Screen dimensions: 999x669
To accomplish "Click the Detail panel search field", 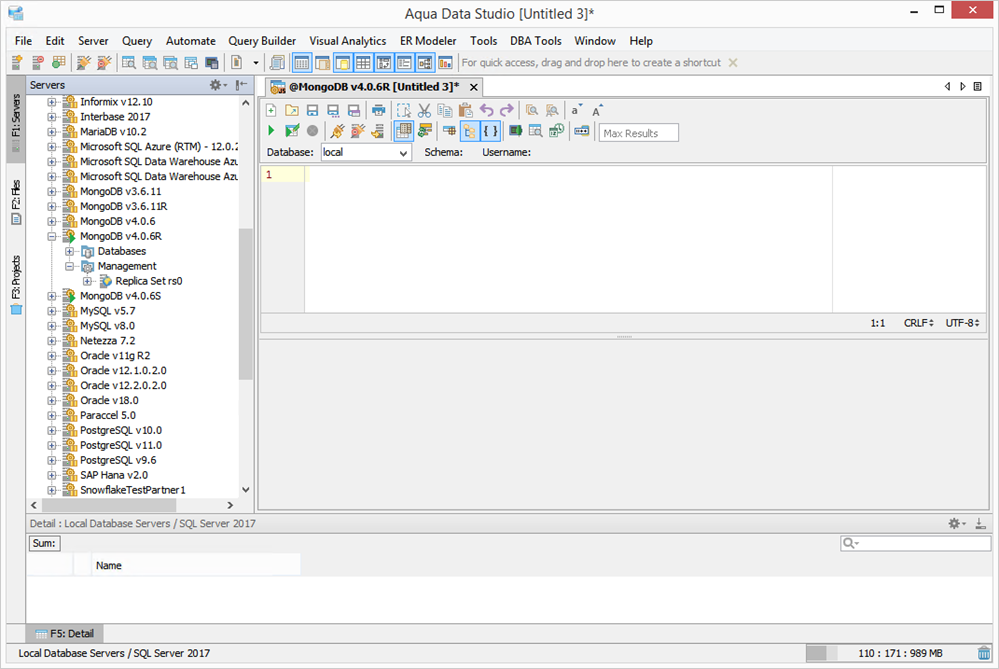I will [916, 543].
